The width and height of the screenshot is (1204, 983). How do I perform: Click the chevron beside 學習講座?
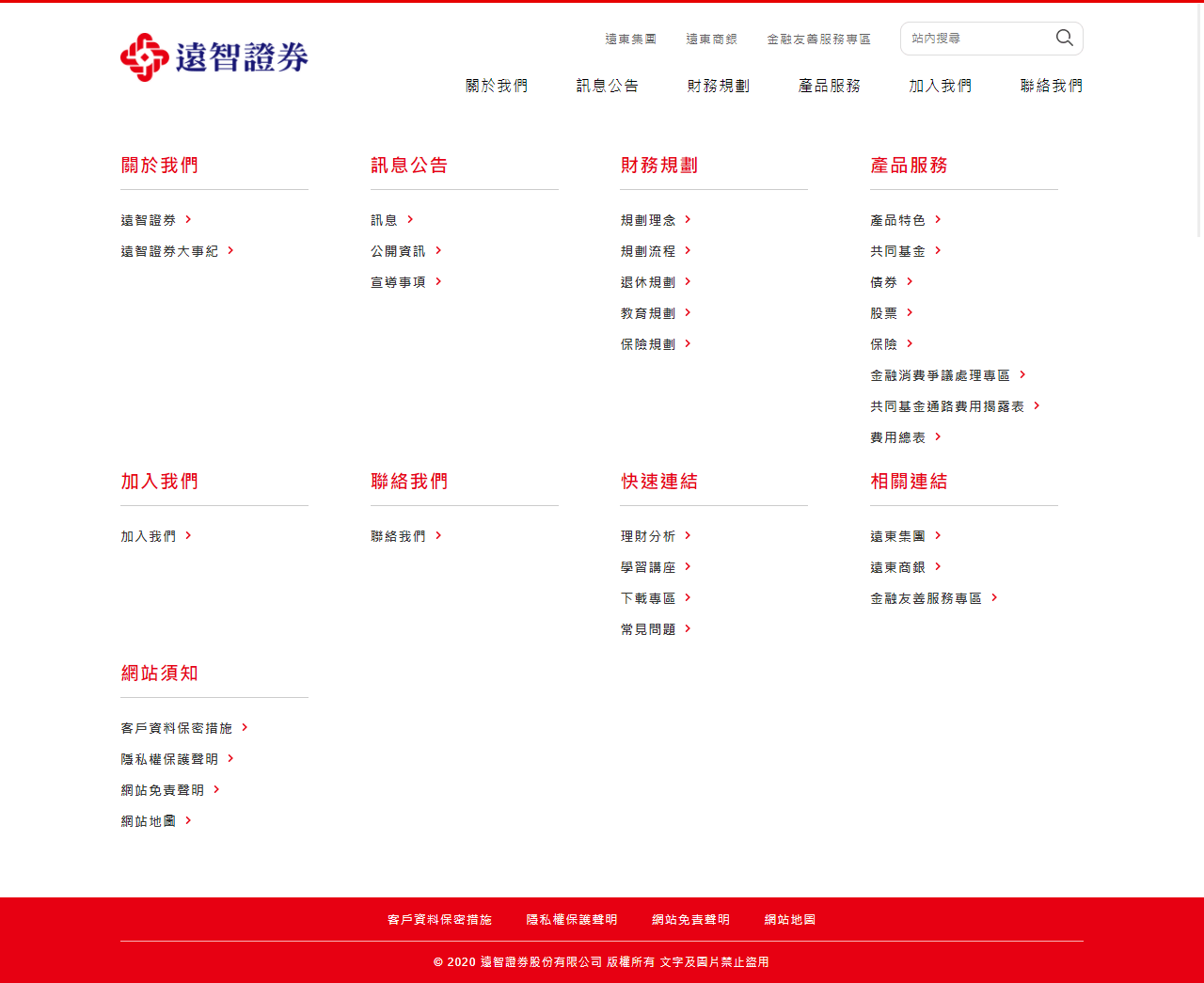688,566
